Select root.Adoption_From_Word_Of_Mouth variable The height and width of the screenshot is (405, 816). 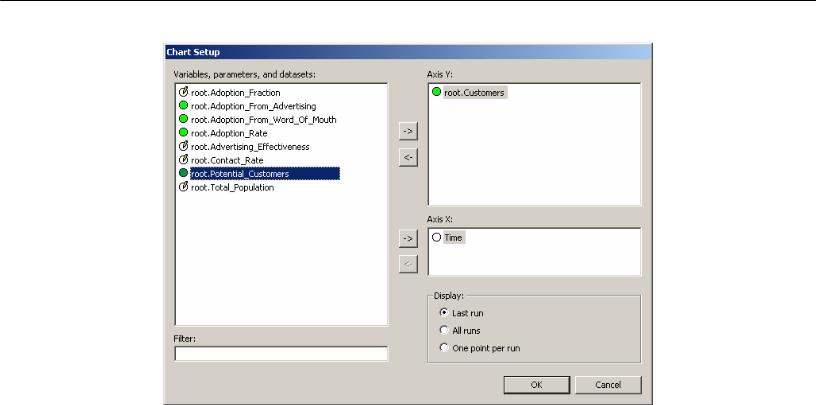tap(263, 120)
